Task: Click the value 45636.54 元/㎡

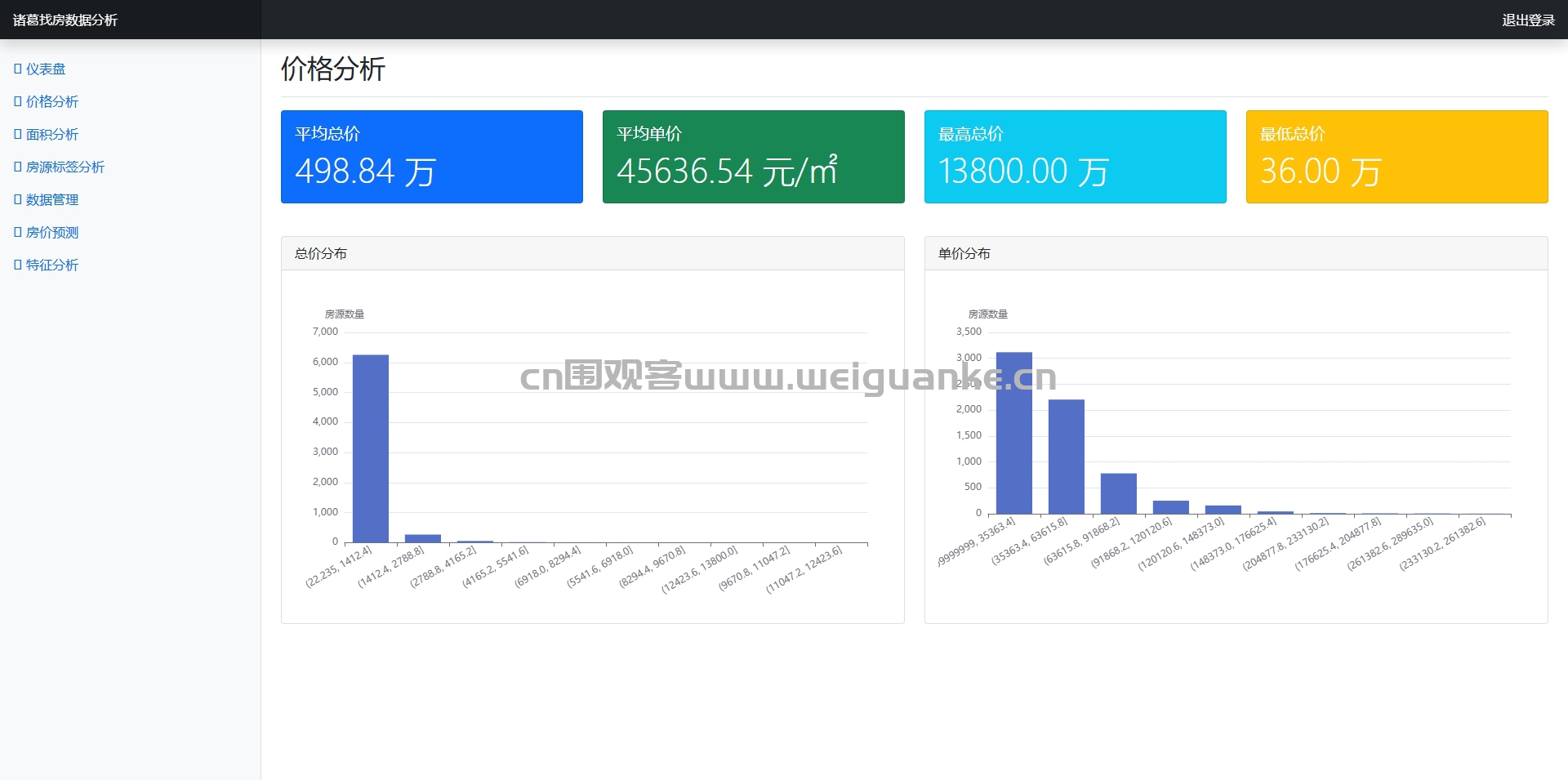Action: 728,172
